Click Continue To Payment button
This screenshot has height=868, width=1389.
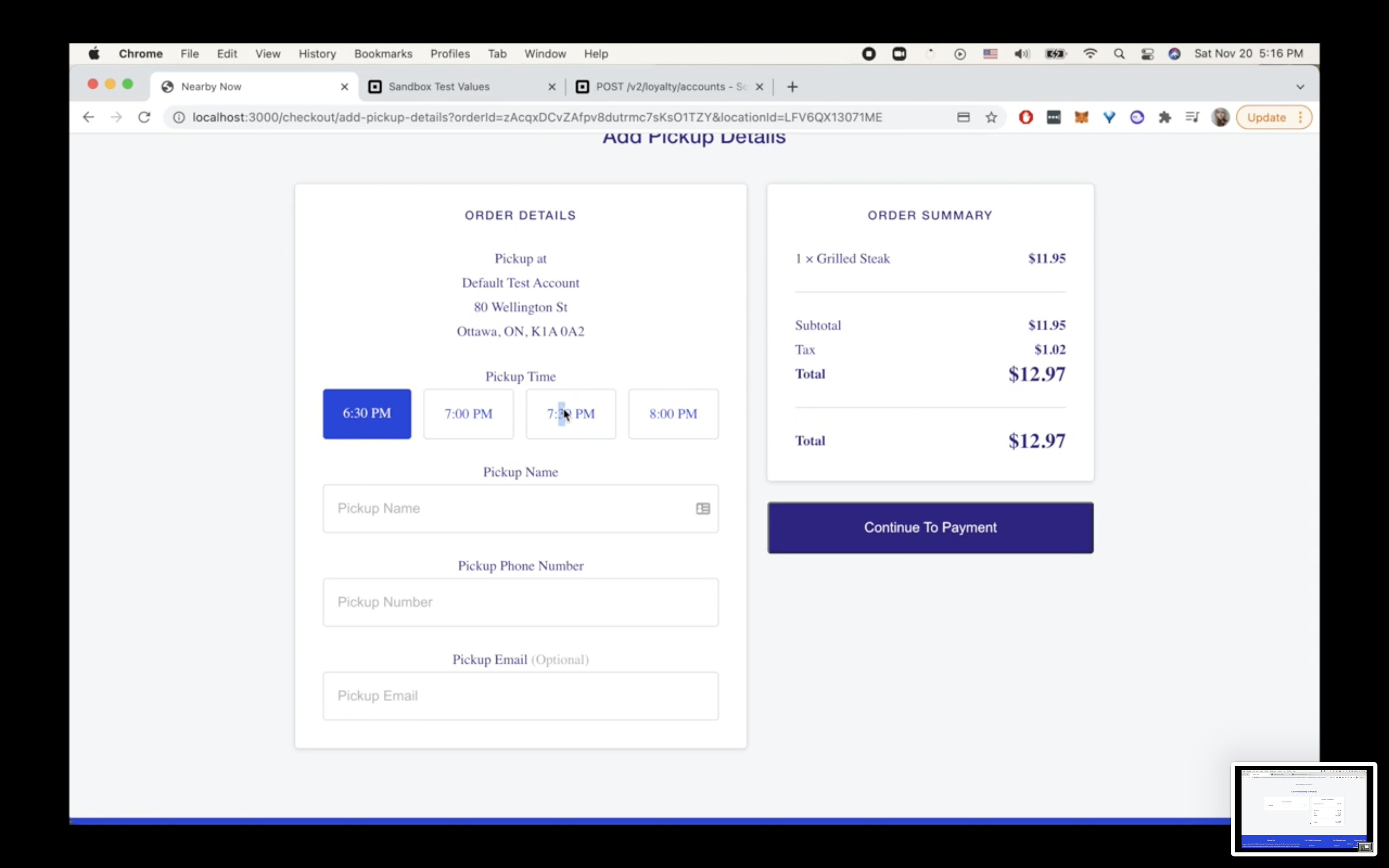[x=930, y=528]
